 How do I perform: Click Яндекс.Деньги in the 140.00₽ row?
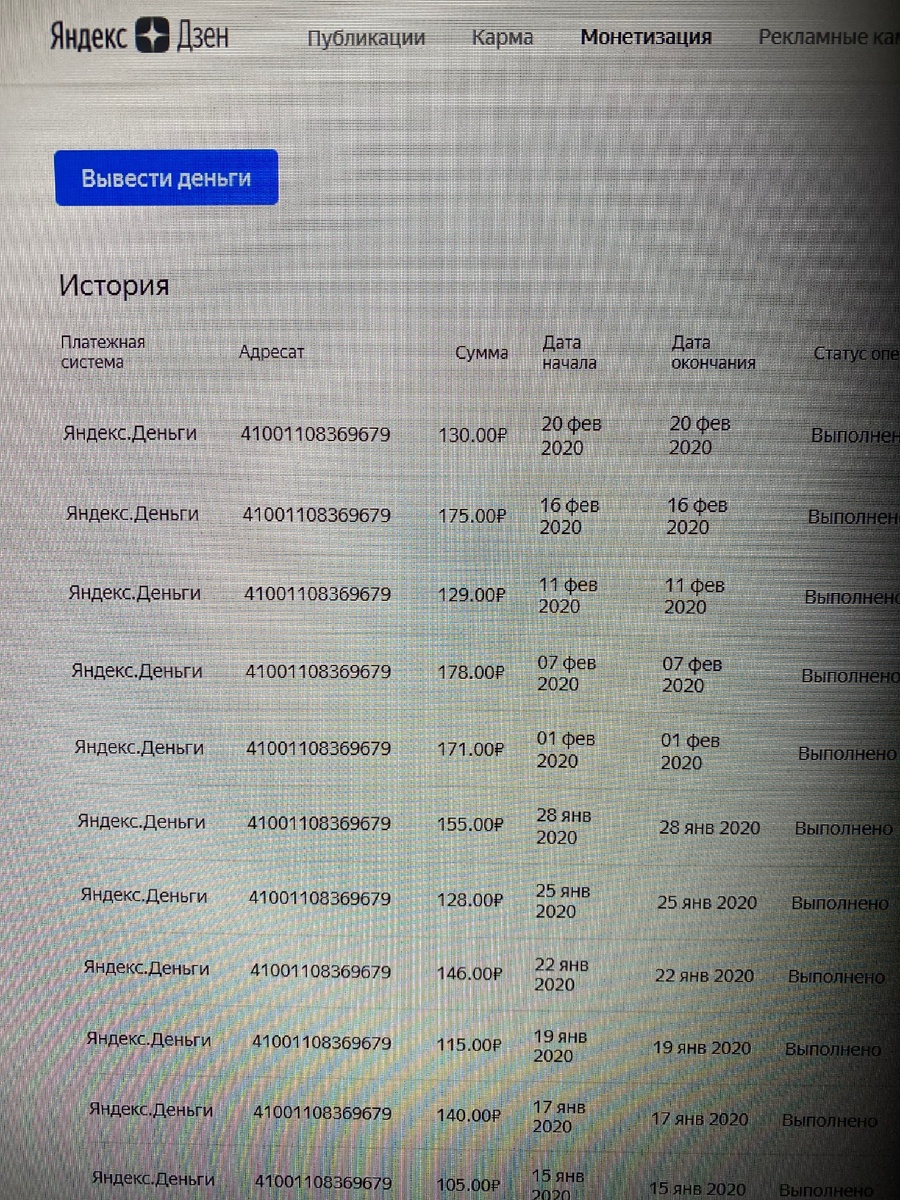click(x=150, y=1109)
